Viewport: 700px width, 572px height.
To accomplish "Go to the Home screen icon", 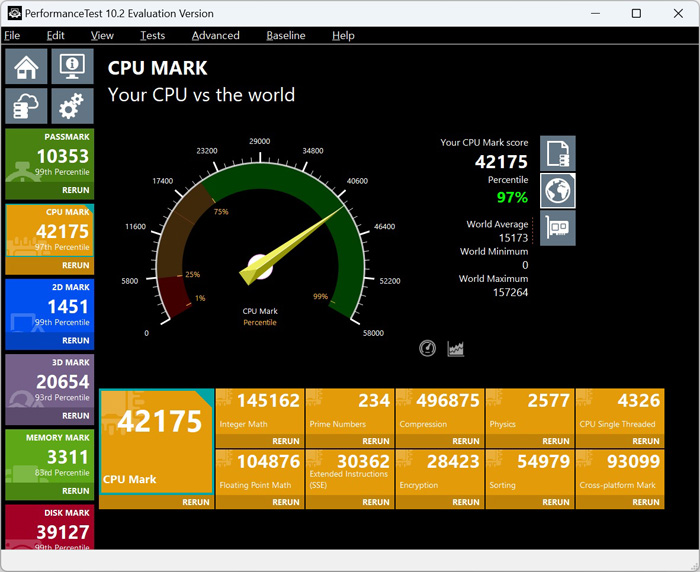I will click(26, 67).
